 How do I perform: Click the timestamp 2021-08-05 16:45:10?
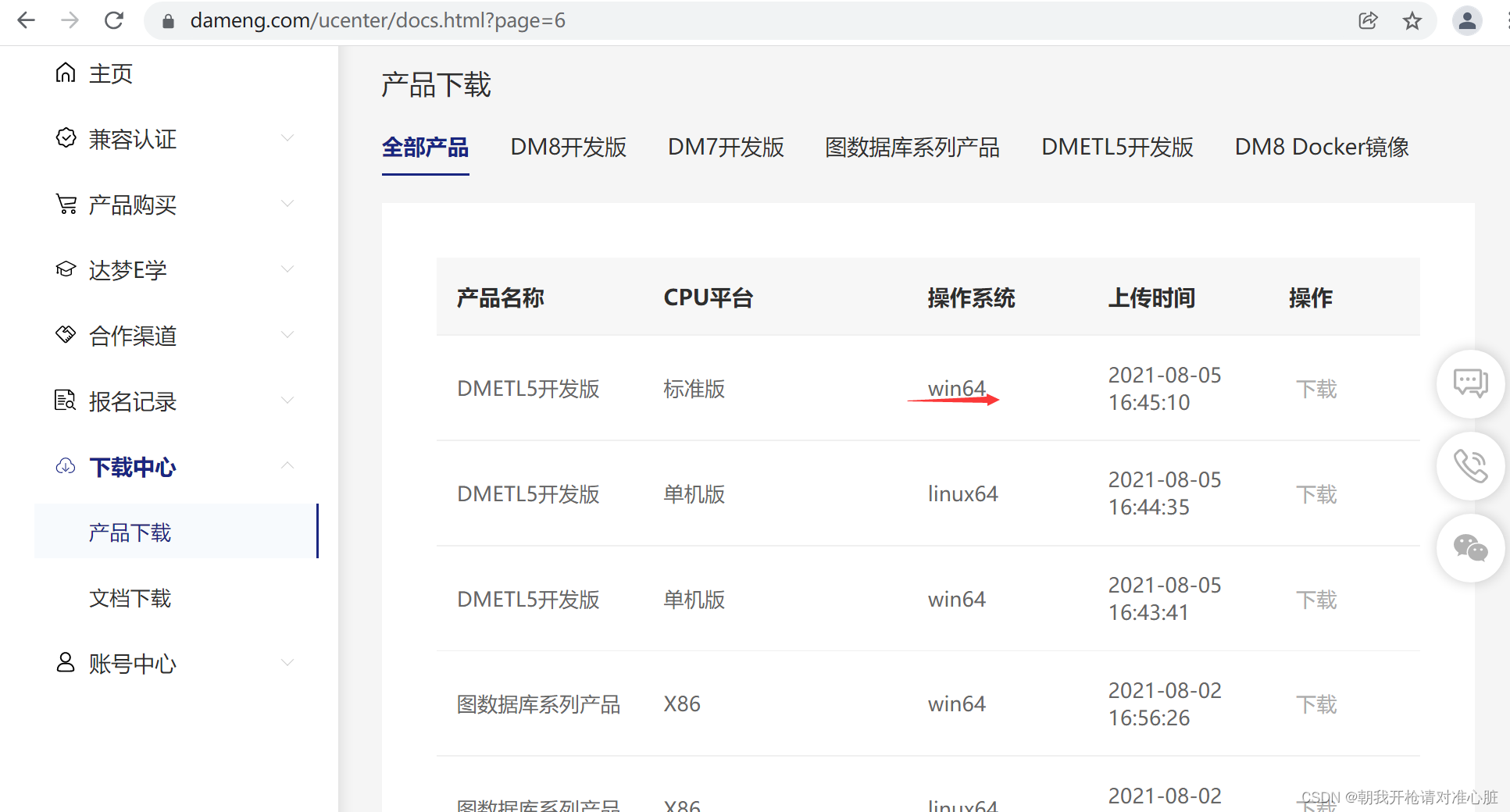coord(1164,389)
